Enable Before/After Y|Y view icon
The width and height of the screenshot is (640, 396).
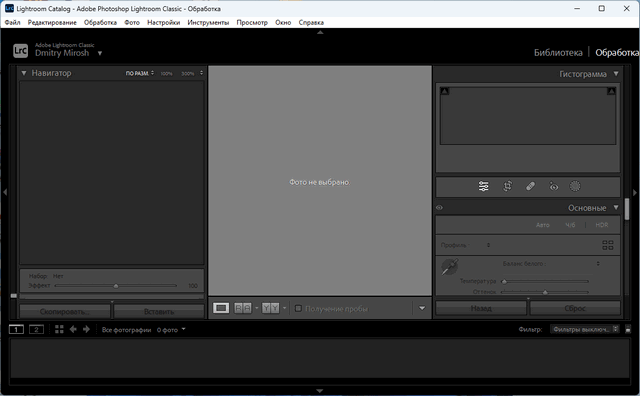(x=271, y=308)
